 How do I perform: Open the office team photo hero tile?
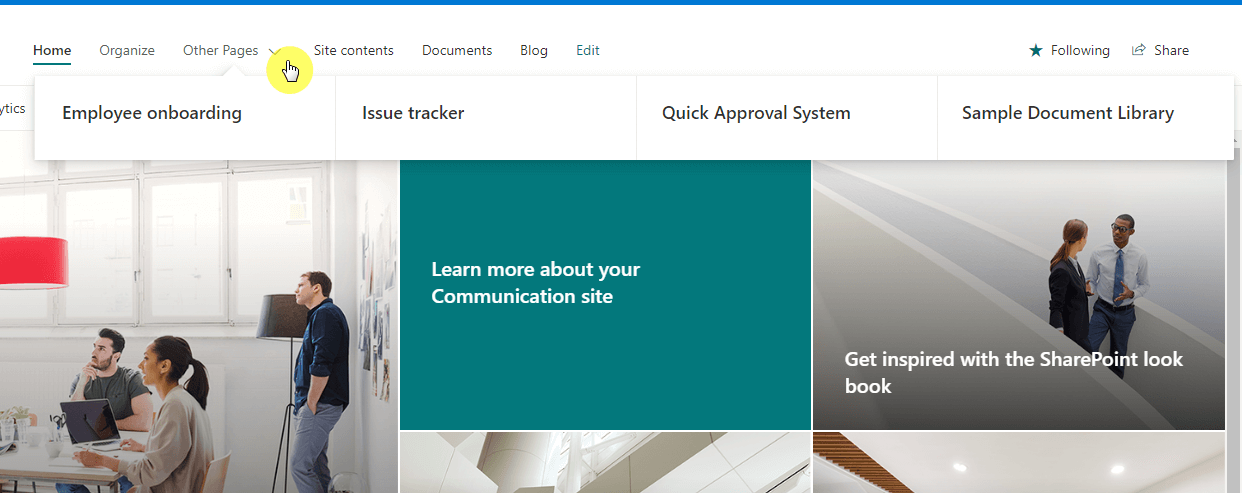click(199, 326)
